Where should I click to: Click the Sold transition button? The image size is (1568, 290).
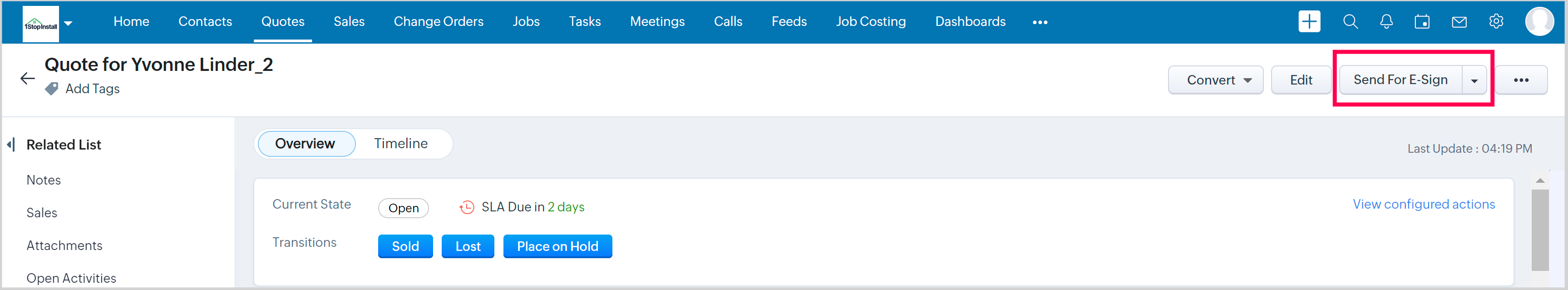click(405, 247)
